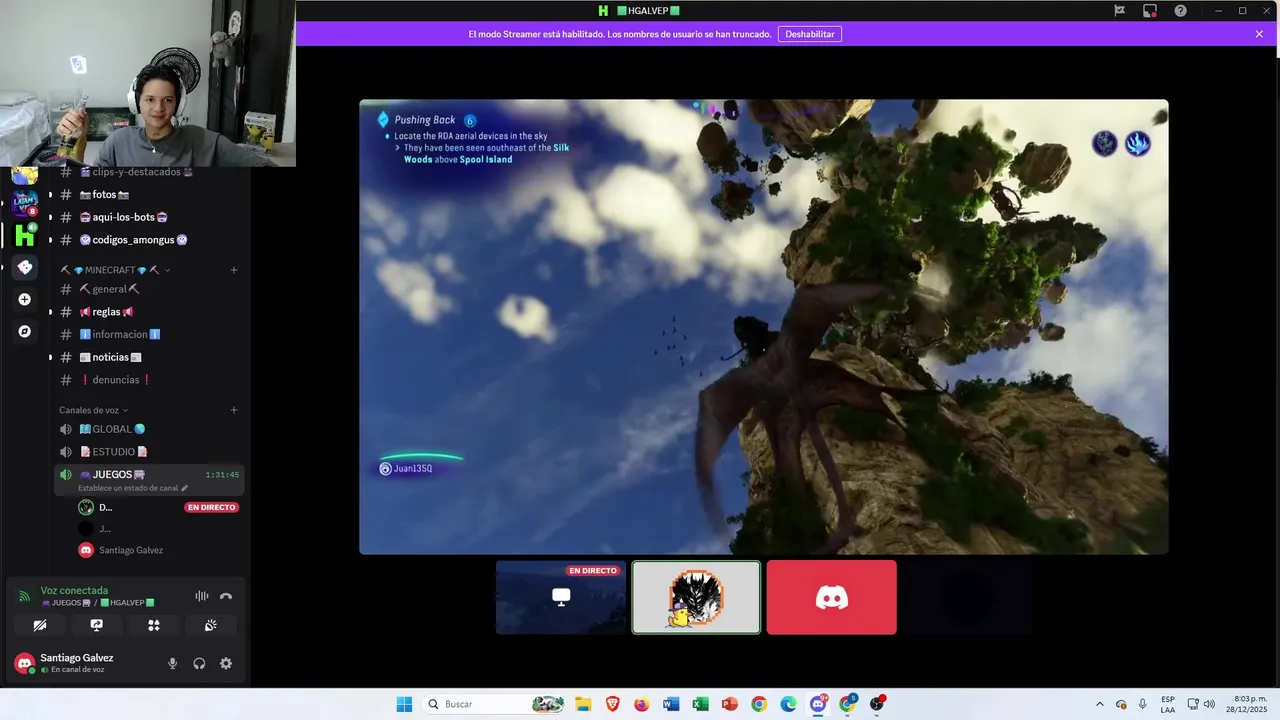Screen dimensions: 1280x720
Task: Collapse the MINECRAFT category
Action: coord(115,270)
